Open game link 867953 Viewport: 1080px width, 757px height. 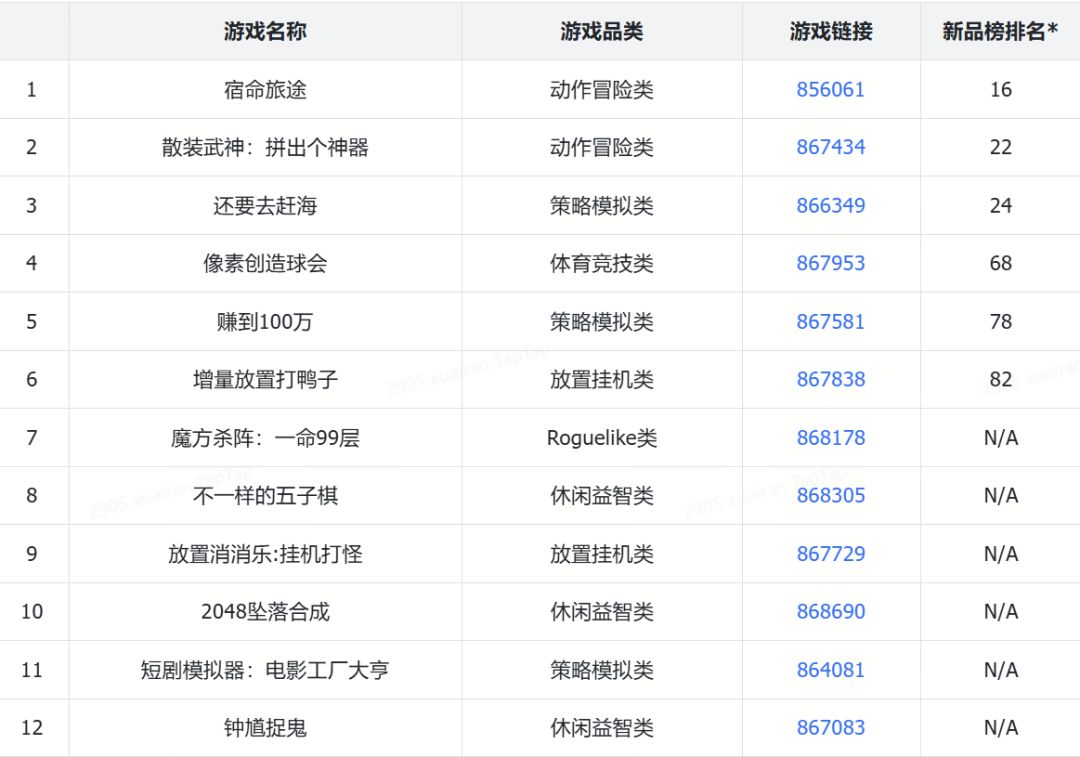pyautogui.click(x=831, y=263)
